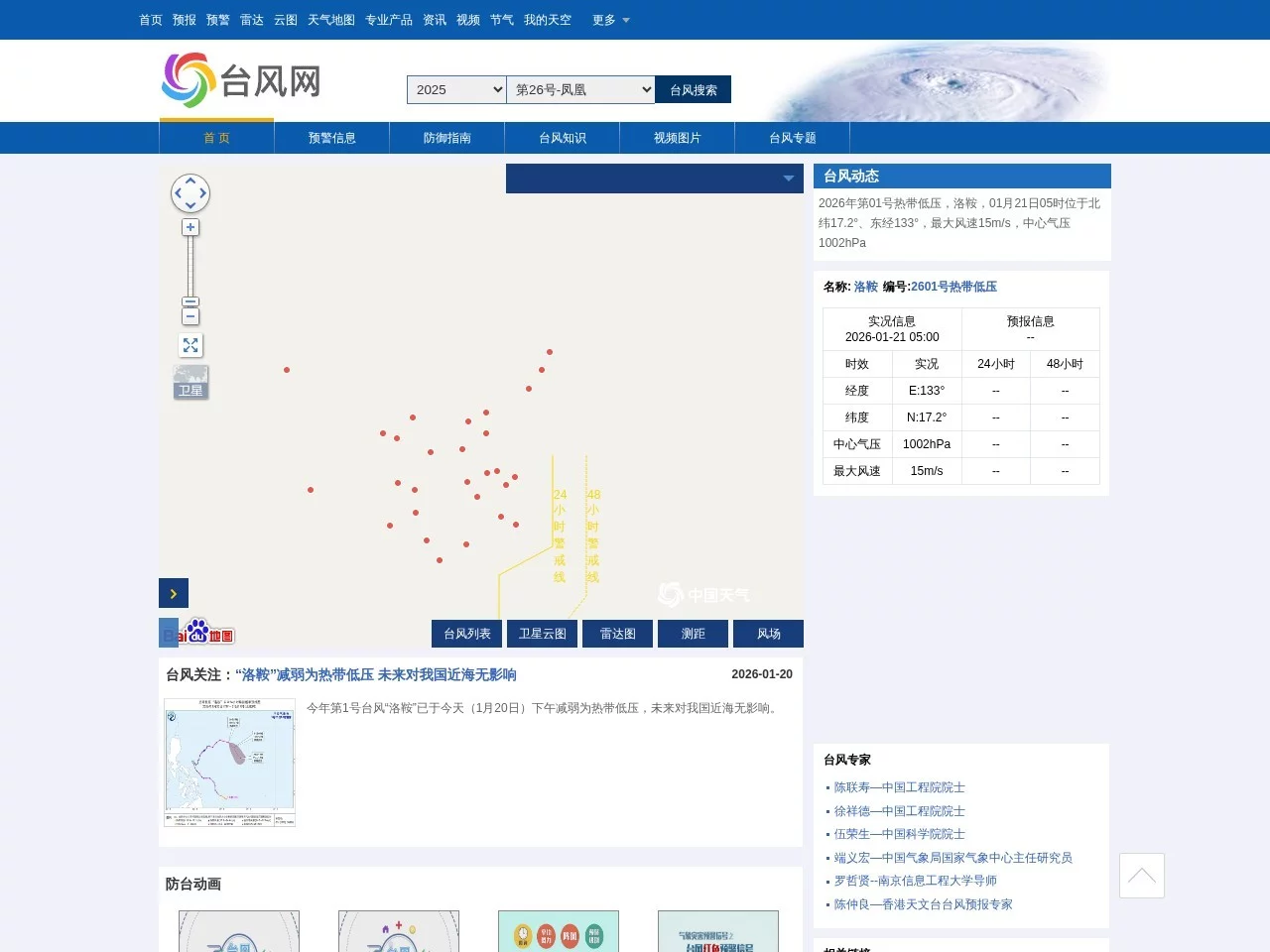
Task: Switch to the 预警信息 tab
Action: pyautogui.click(x=331, y=137)
